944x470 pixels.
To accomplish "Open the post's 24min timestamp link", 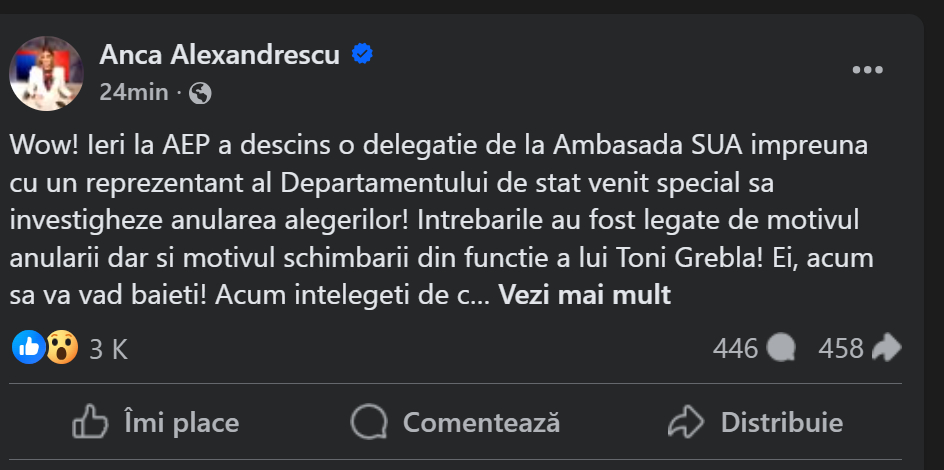I will [x=133, y=93].
